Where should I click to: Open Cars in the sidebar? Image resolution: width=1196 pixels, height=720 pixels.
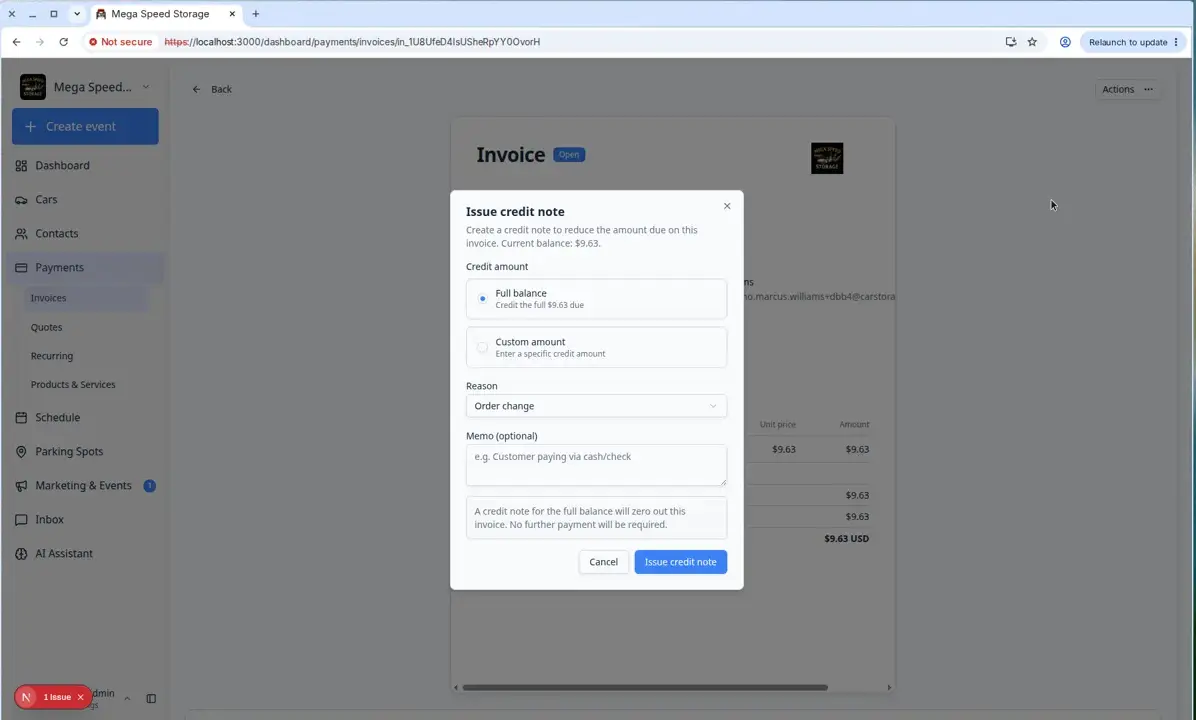[x=47, y=200]
